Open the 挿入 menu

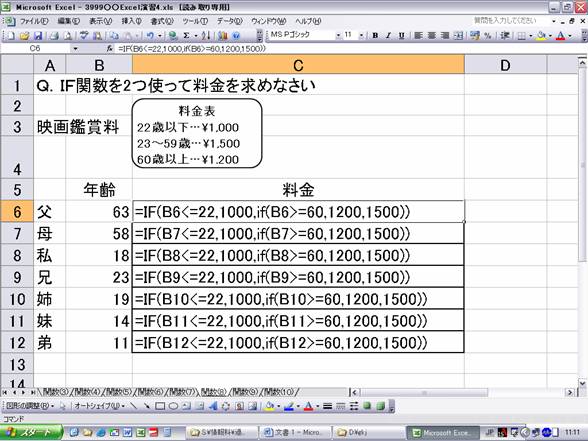coord(131,21)
